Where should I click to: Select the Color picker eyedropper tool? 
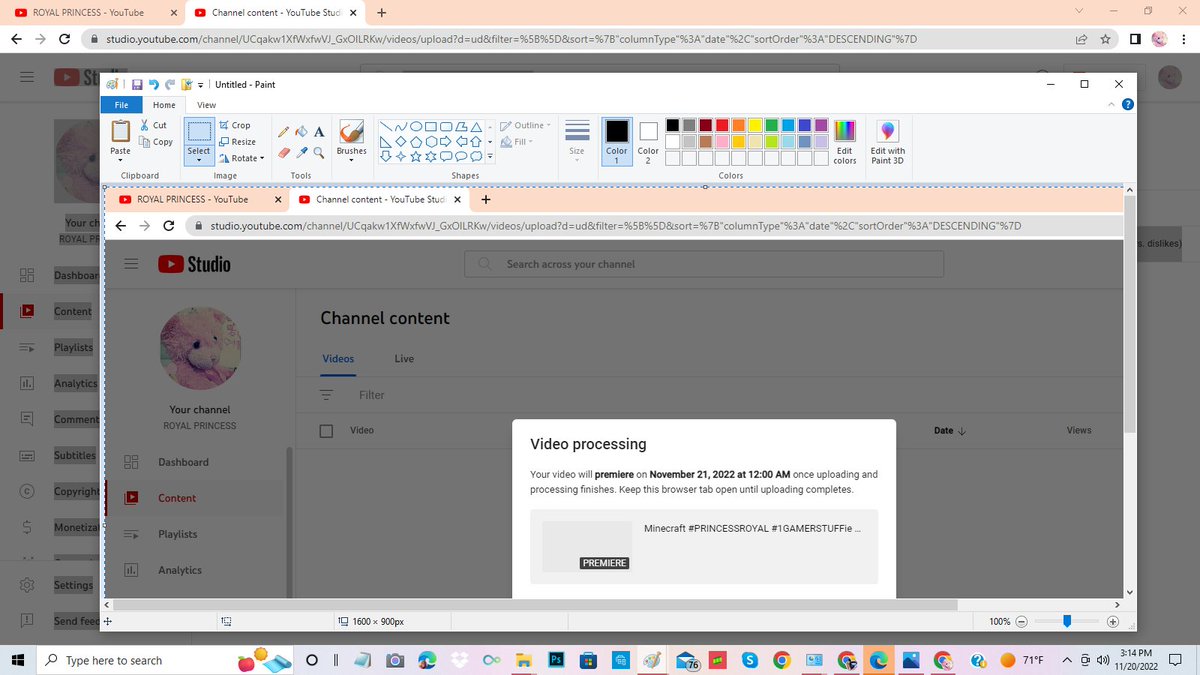point(301,153)
